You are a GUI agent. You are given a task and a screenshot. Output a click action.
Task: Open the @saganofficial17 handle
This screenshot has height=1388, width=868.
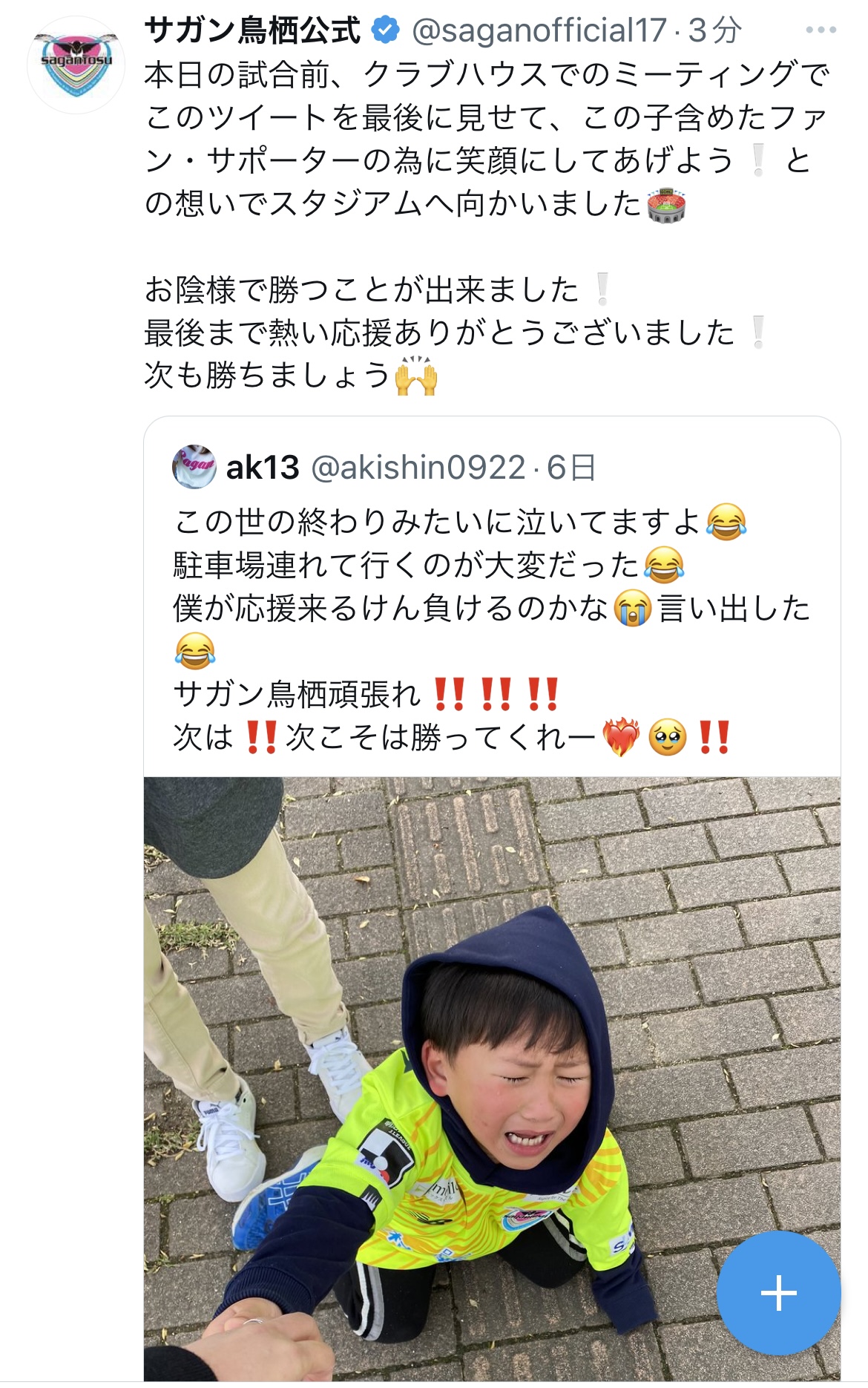[539, 31]
